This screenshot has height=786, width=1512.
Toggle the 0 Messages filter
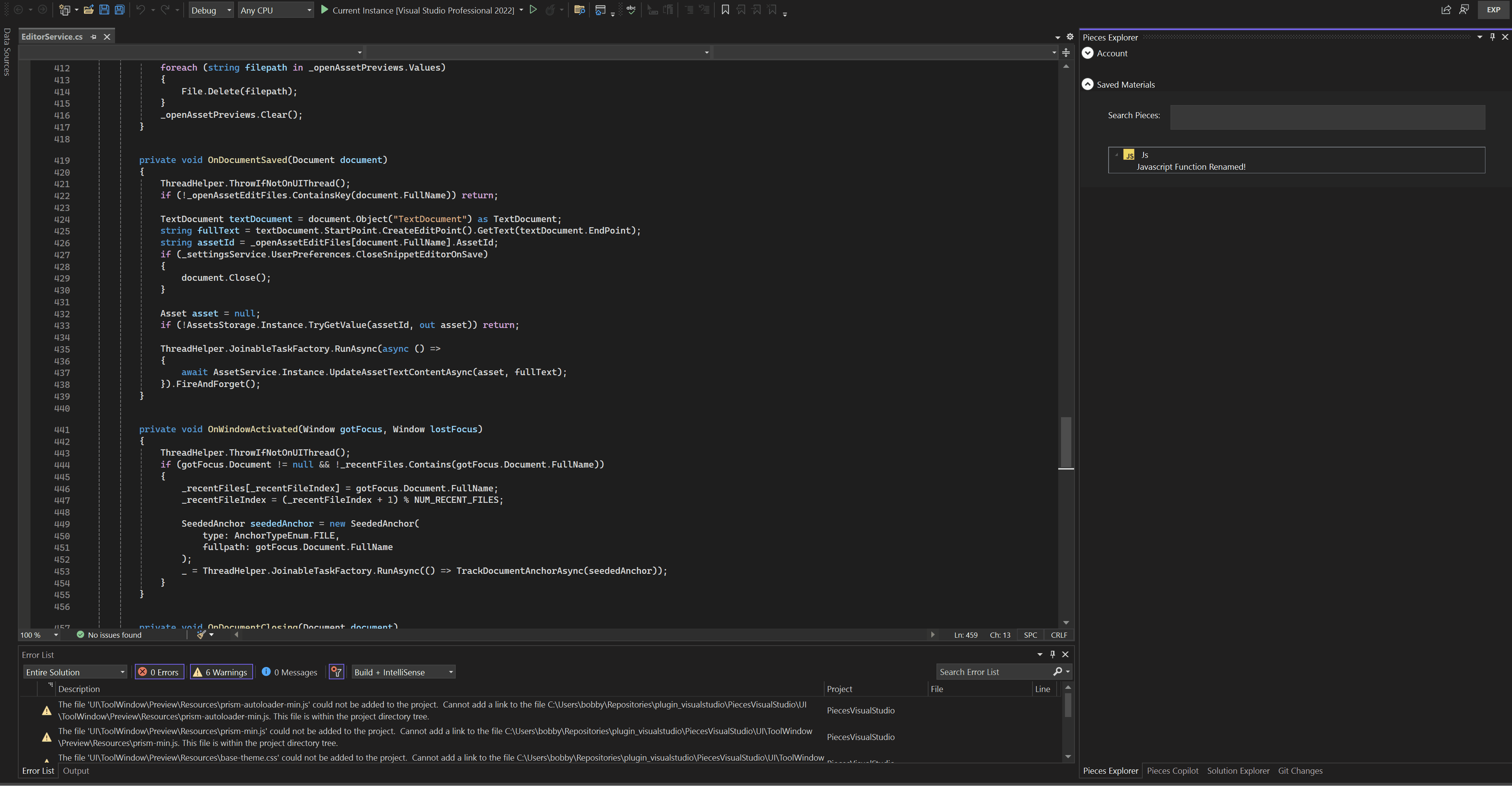pos(290,672)
